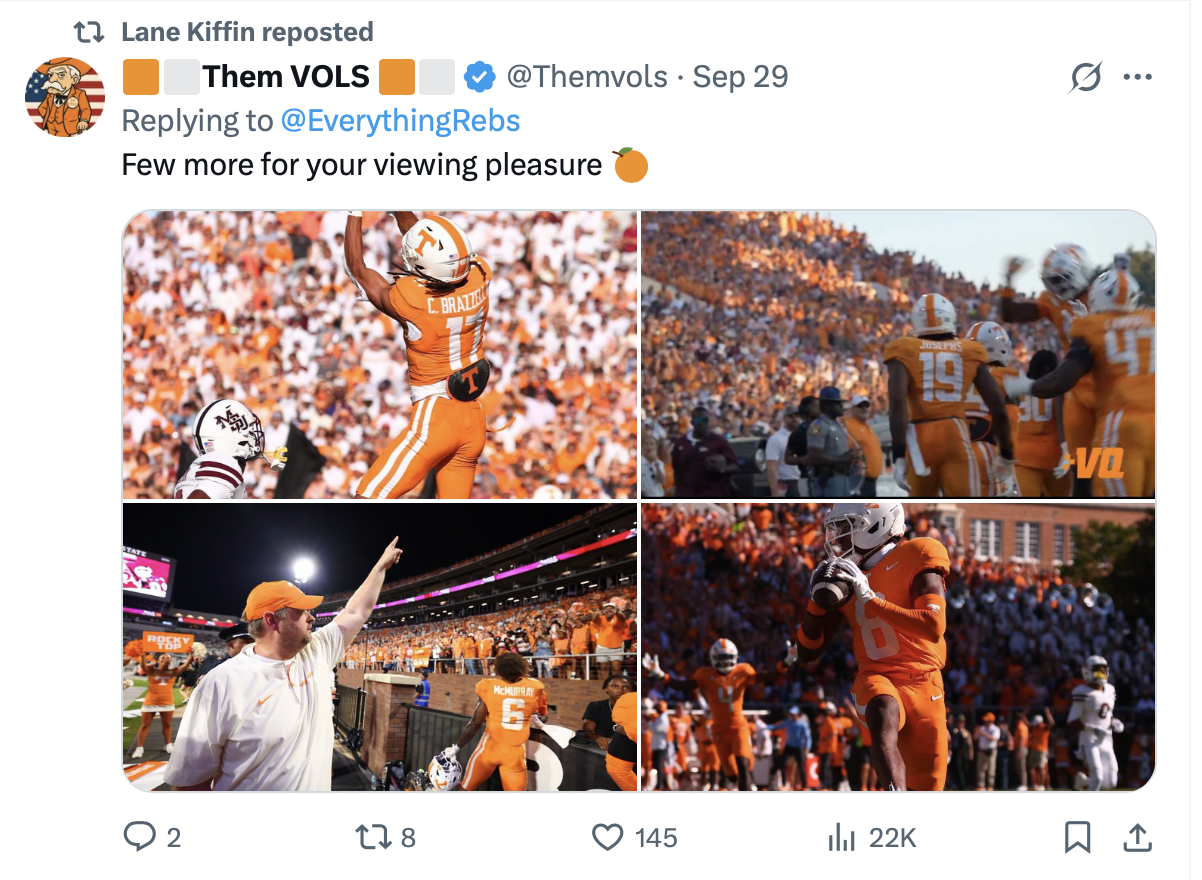
Task: Click the repost arrows beside Lane Kiffin
Action: tap(90, 30)
